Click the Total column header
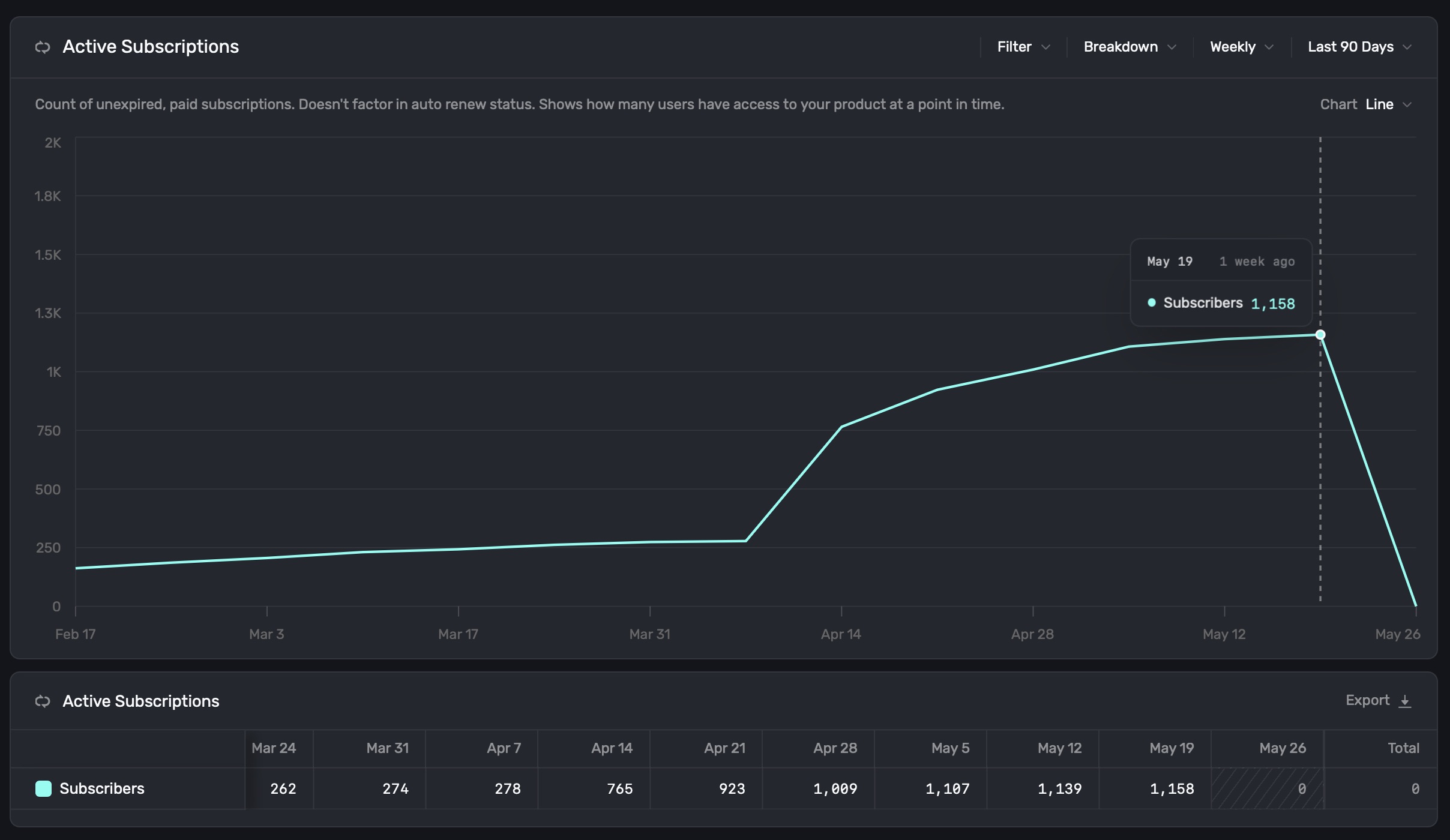Viewport: 1450px width, 840px height. coord(1403,748)
